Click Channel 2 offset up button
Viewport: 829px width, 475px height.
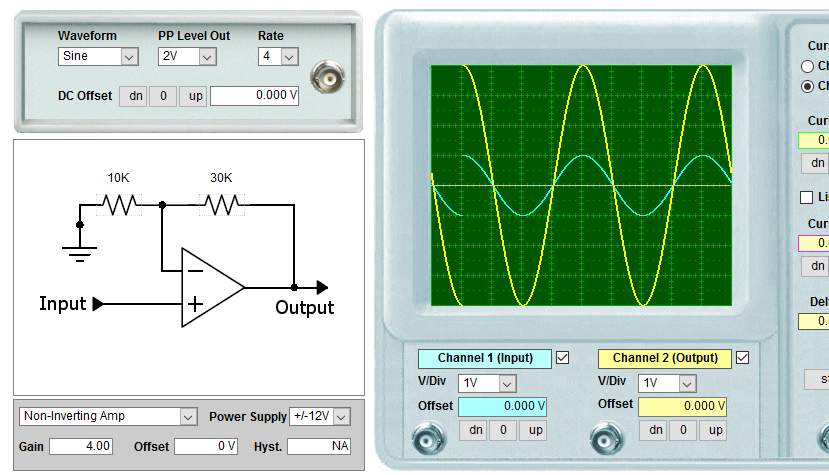click(x=715, y=430)
